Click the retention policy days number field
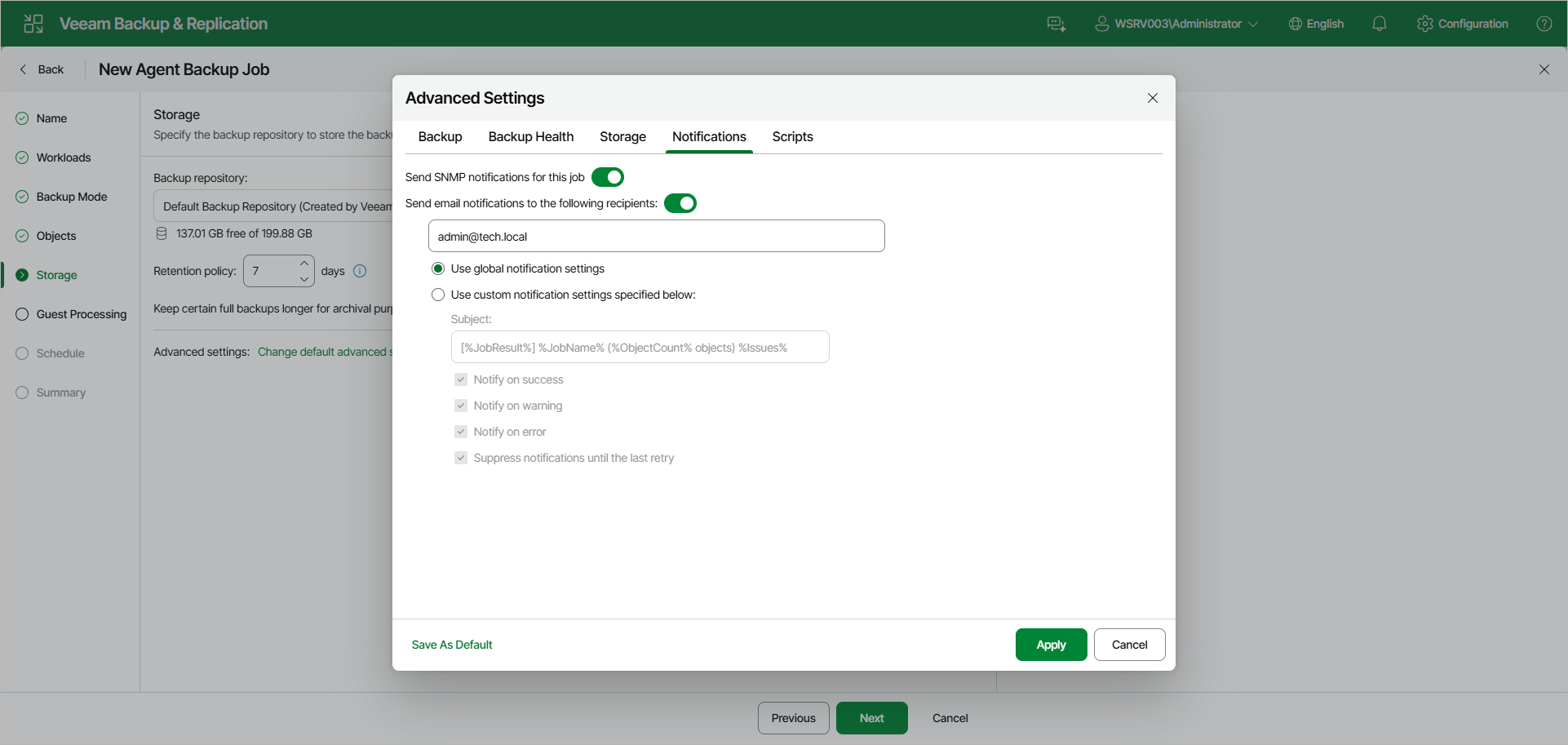 (270, 271)
